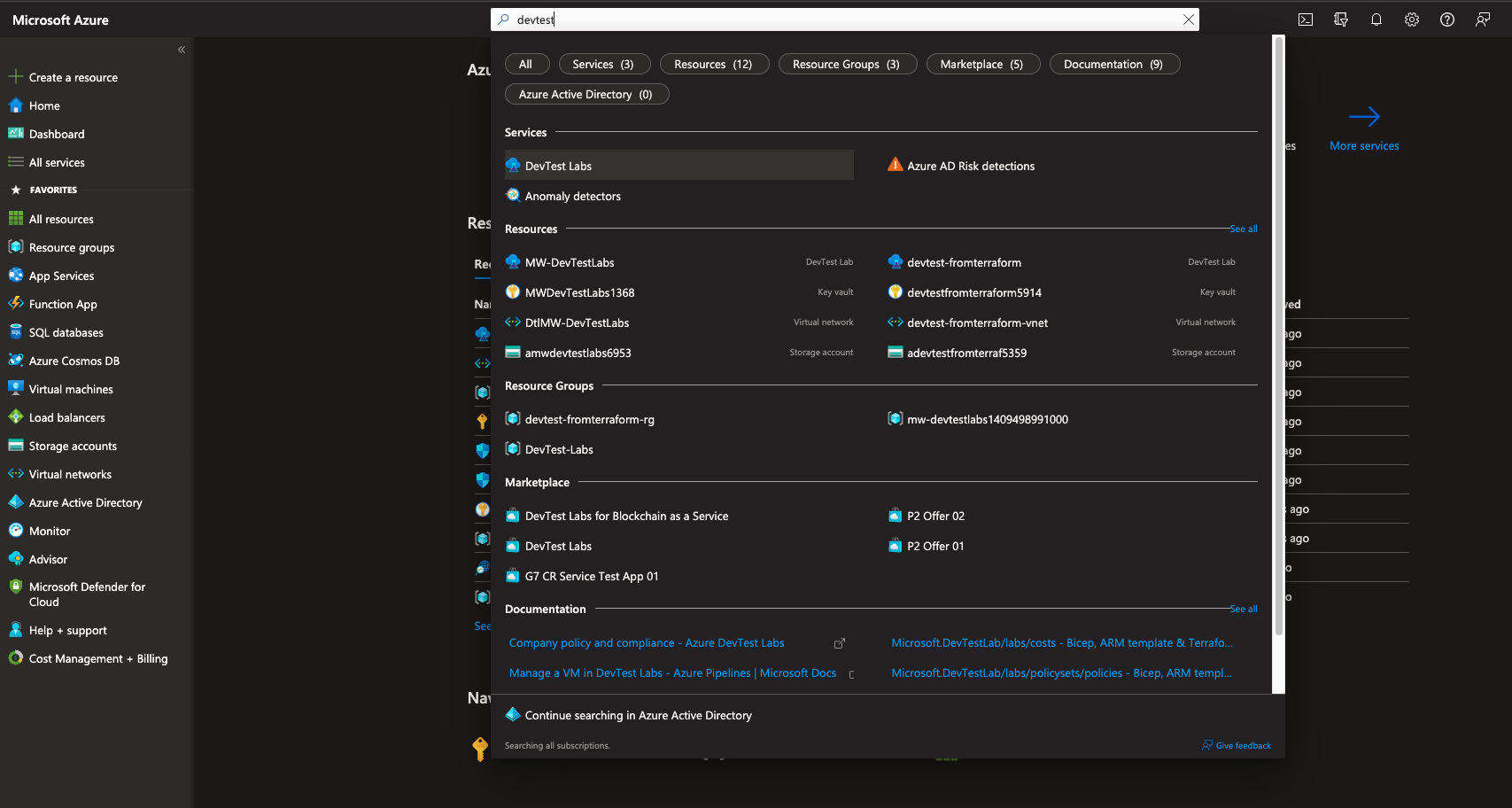1512x808 pixels.
Task: Open mw-devtestlabs1409498991000 resource group
Action: point(987,419)
